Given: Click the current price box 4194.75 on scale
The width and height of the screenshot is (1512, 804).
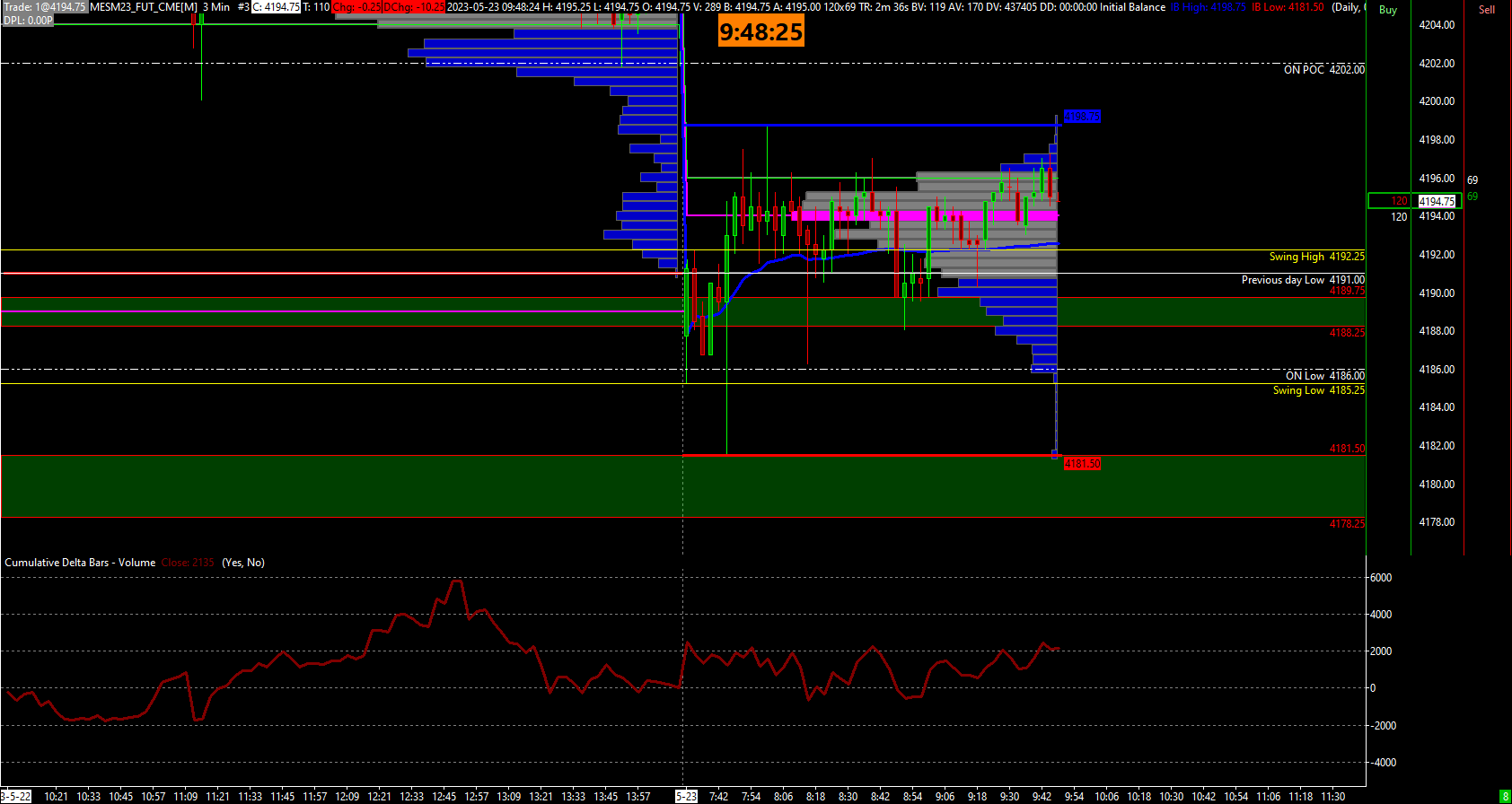Looking at the screenshot, I should 1437,202.
